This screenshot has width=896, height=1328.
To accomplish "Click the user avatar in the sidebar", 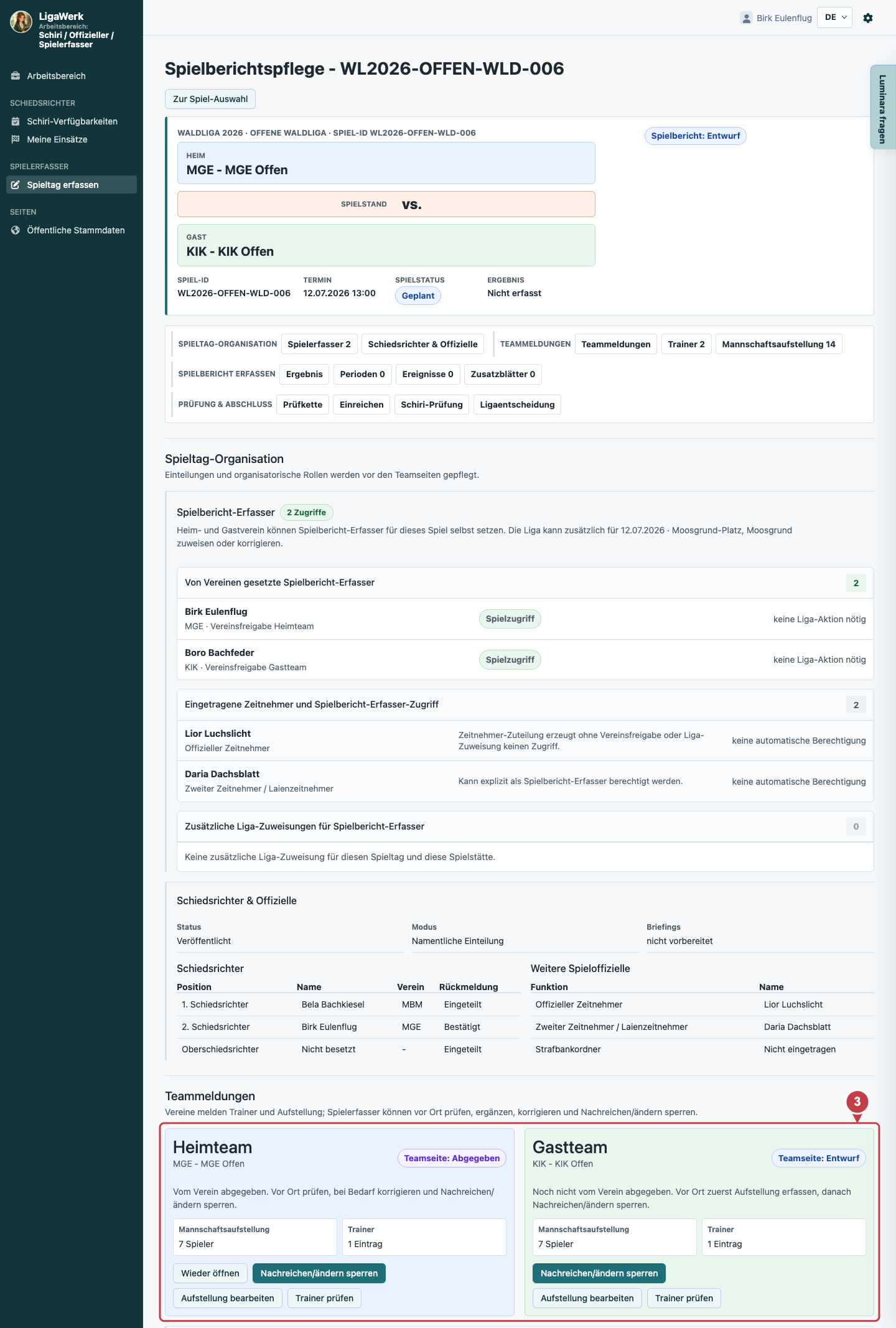I will [21, 22].
